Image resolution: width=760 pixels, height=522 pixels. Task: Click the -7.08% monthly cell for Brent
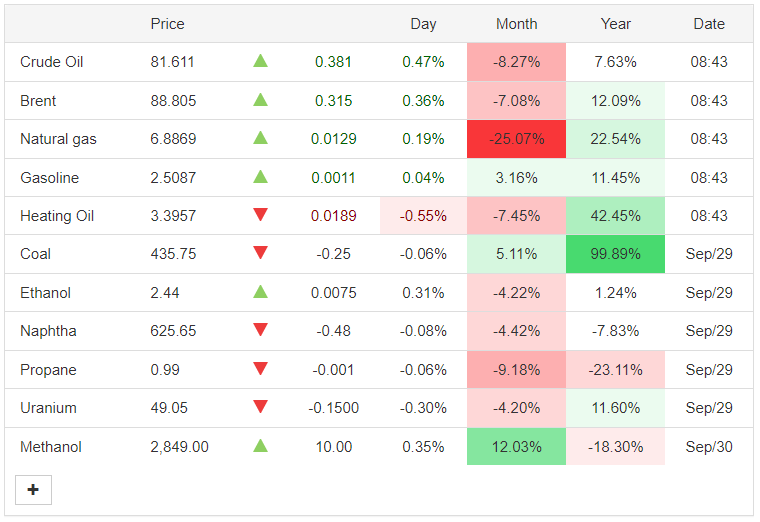click(x=517, y=101)
